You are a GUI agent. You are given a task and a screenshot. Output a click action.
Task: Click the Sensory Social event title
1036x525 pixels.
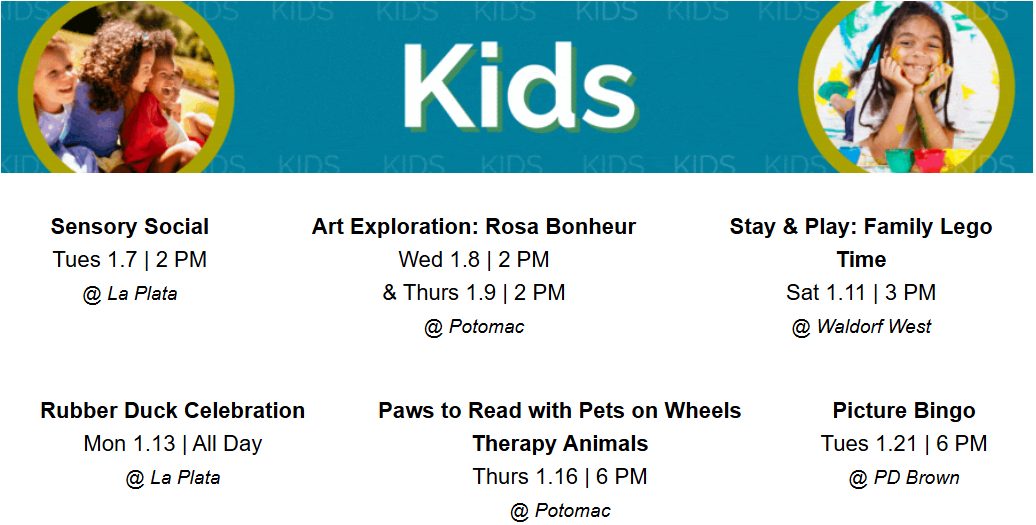(130, 227)
